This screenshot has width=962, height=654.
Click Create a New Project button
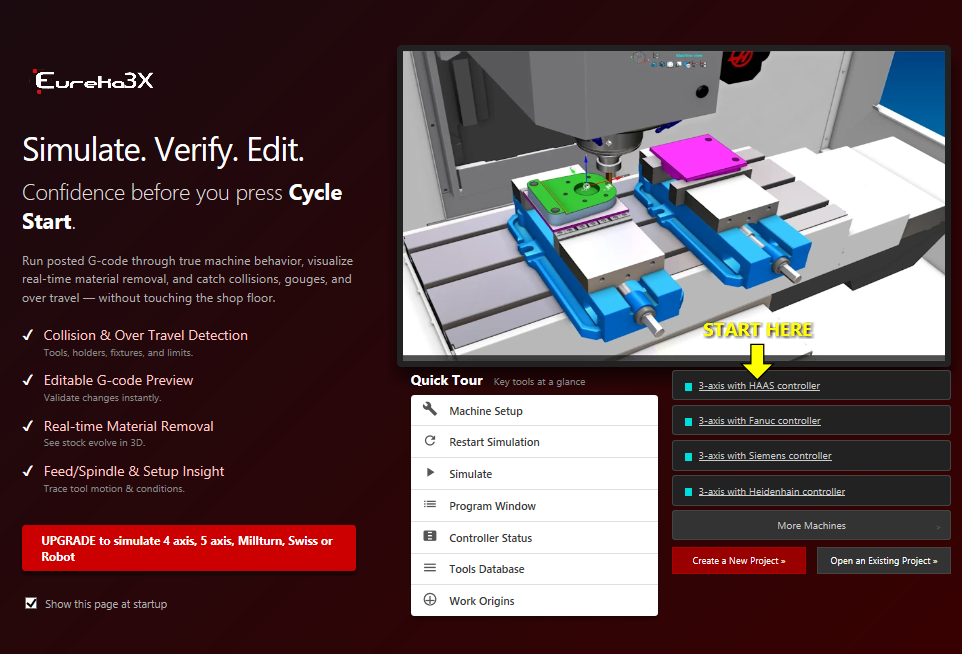coord(739,561)
